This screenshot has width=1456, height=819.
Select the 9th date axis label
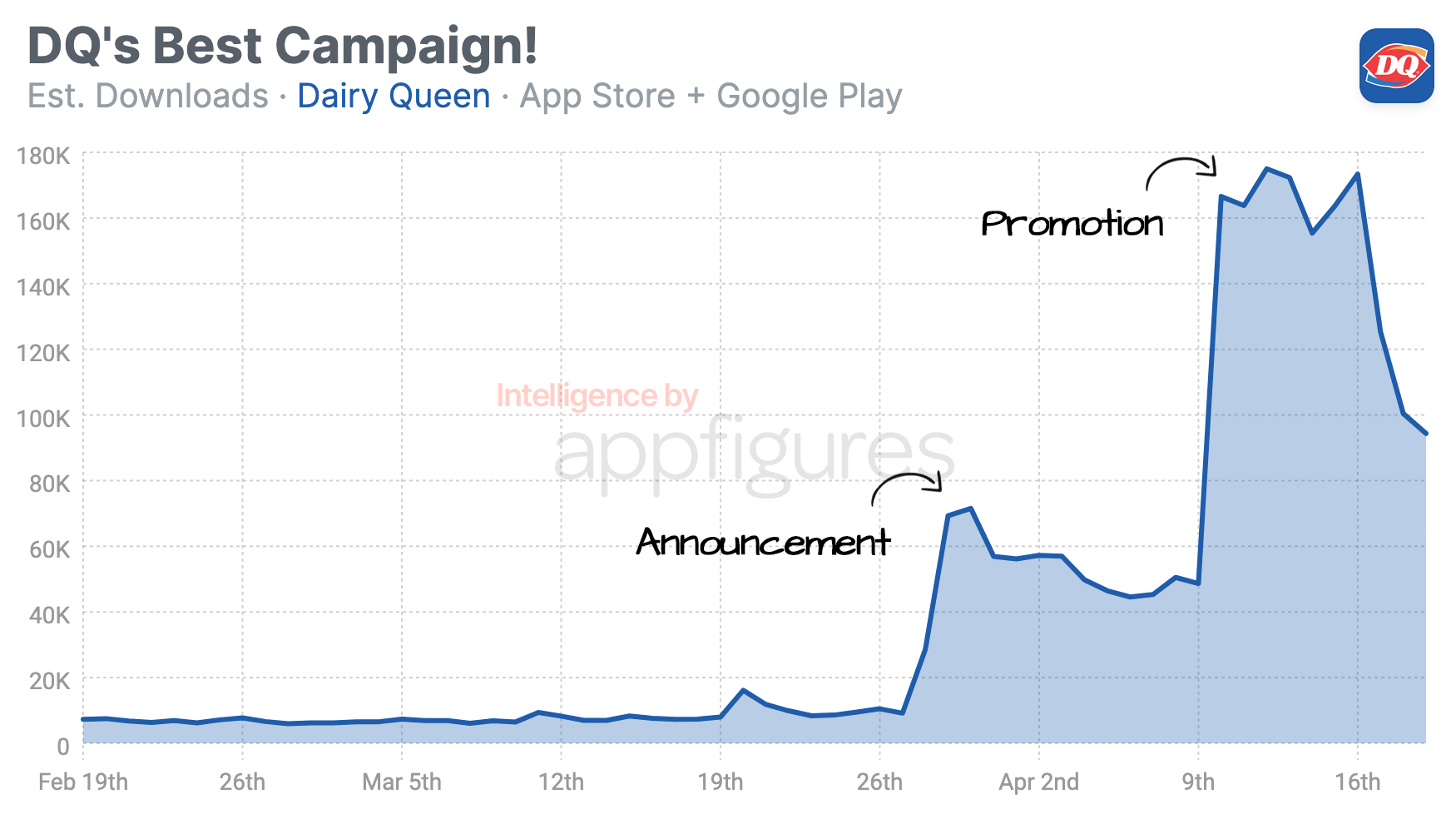point(1198,782)
